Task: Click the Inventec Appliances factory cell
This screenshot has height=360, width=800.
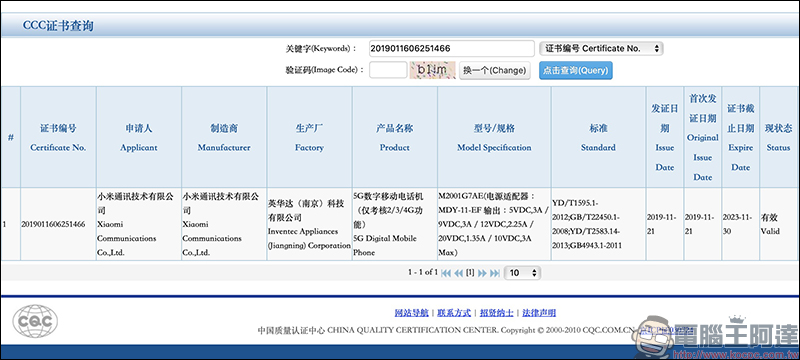Action: tap(309, 224)
